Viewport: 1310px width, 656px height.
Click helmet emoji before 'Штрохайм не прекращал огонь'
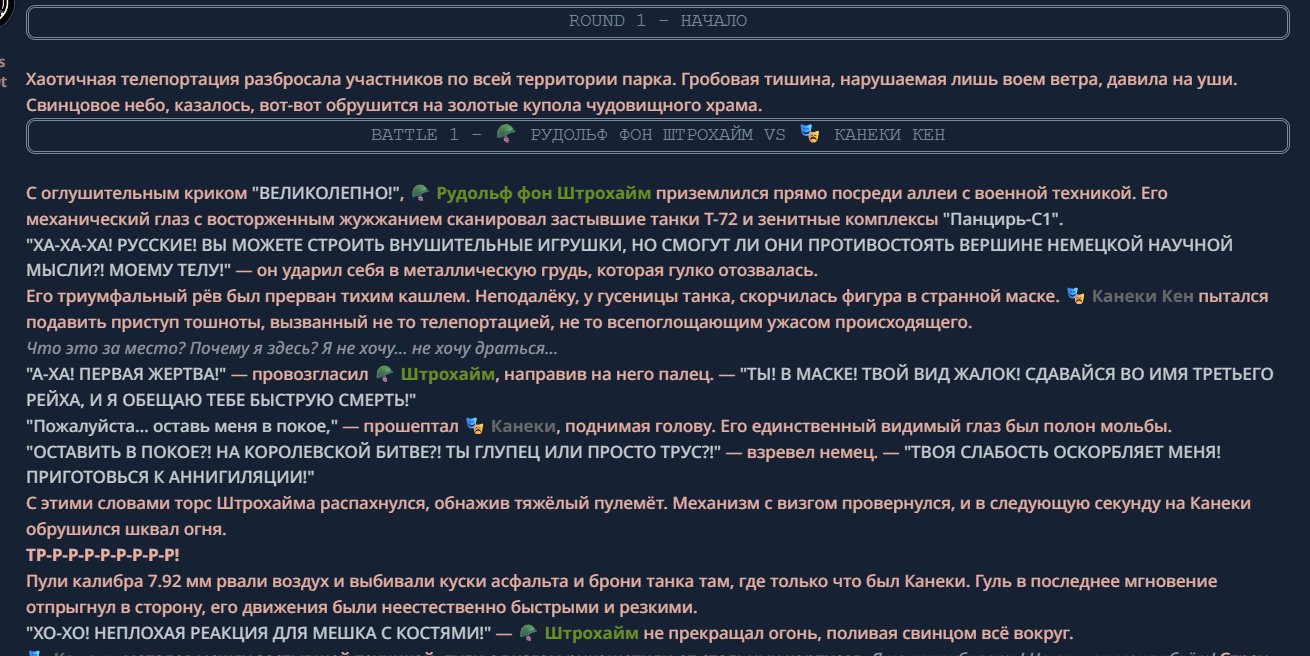point(528,633)
